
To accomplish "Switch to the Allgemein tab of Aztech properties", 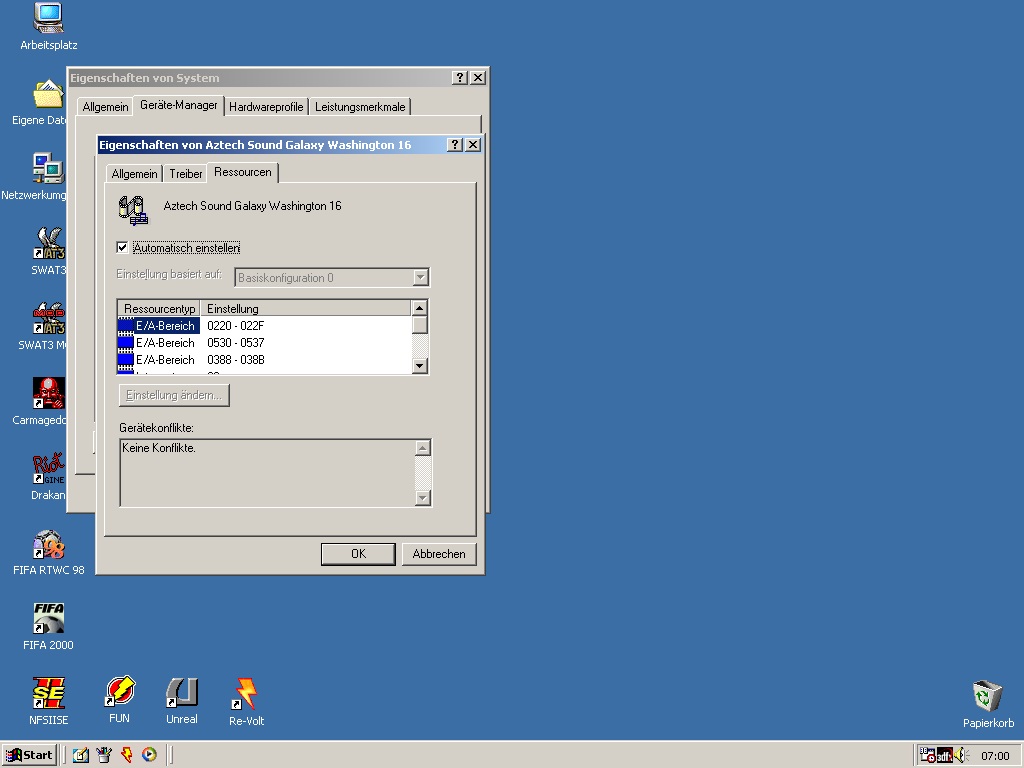I will pos(134,174).
